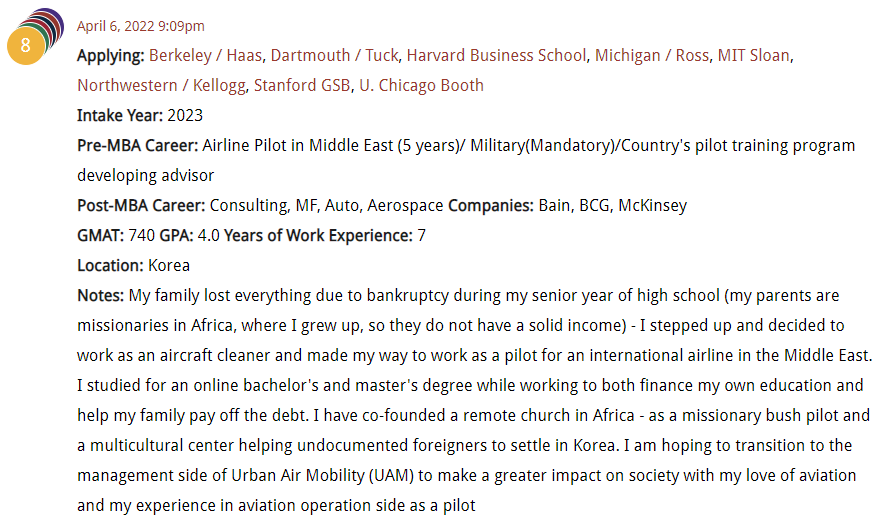
Task: Click the bold Applying label
Action: 111,56
